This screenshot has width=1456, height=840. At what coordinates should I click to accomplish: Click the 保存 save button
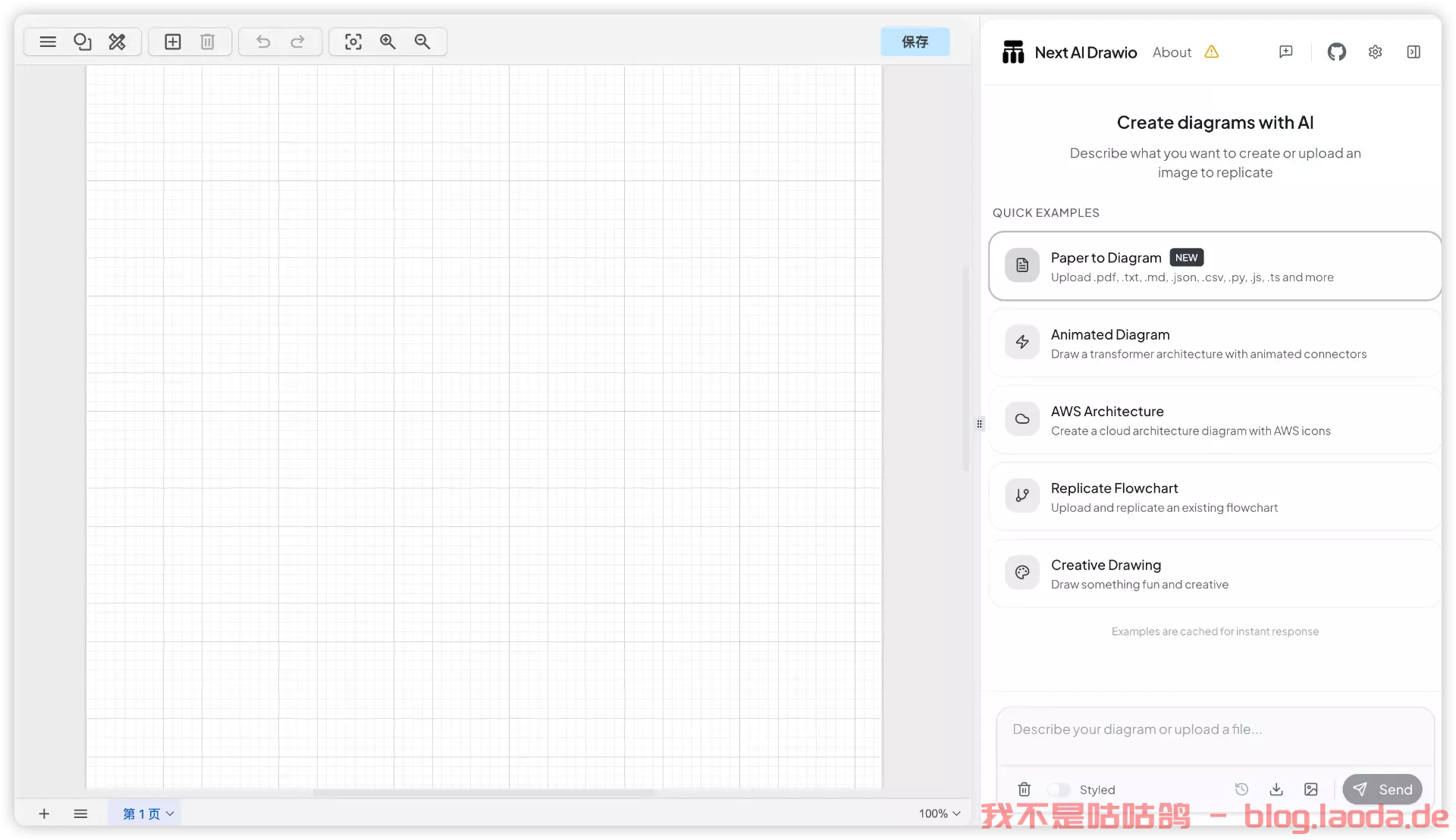(915, 42)
